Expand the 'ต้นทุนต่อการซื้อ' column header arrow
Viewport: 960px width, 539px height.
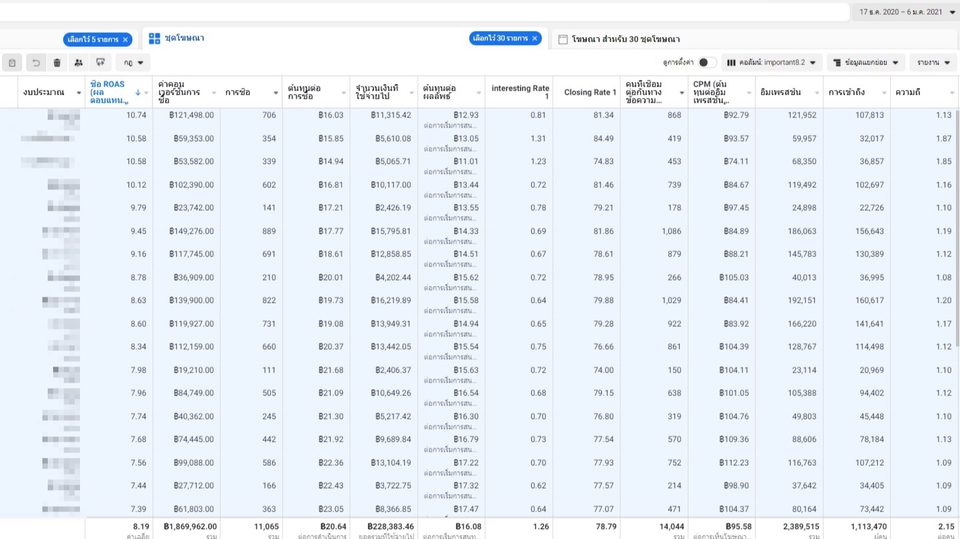(343, 92)
